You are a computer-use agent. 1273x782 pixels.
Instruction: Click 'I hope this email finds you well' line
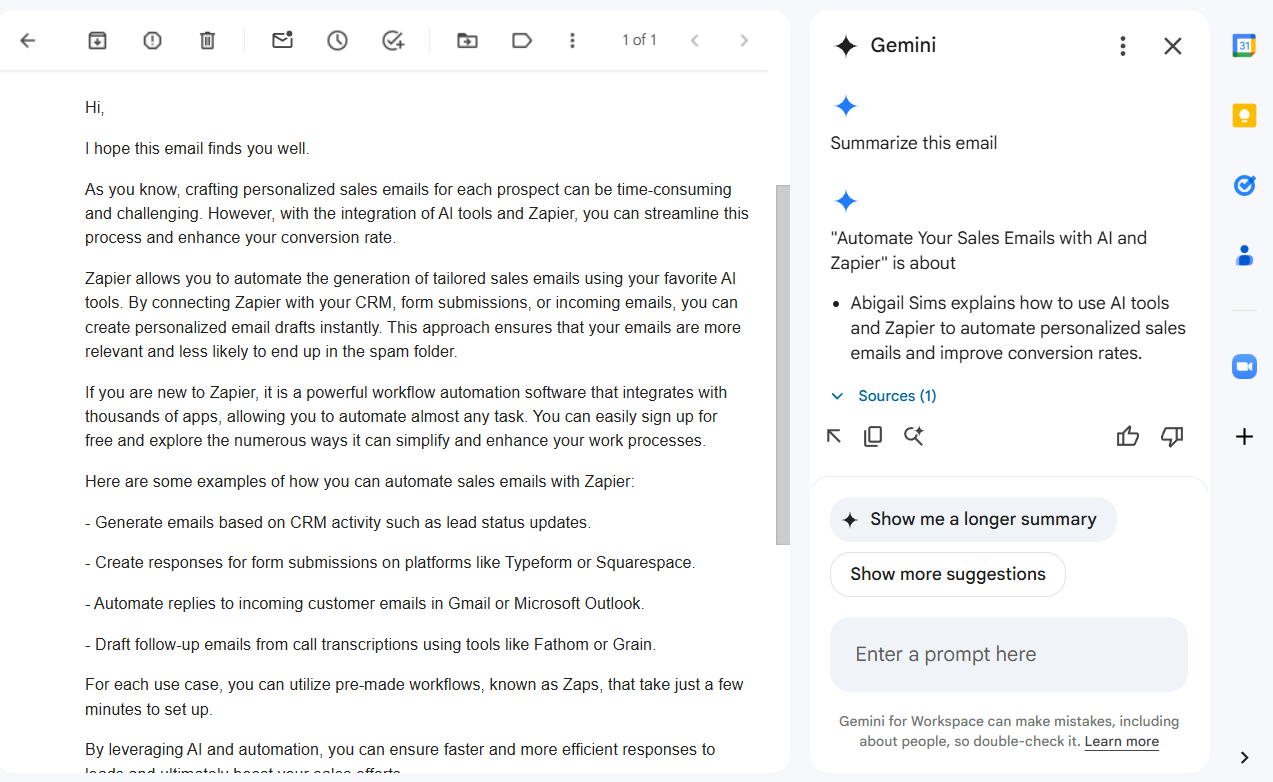click(x=197, y=148)
